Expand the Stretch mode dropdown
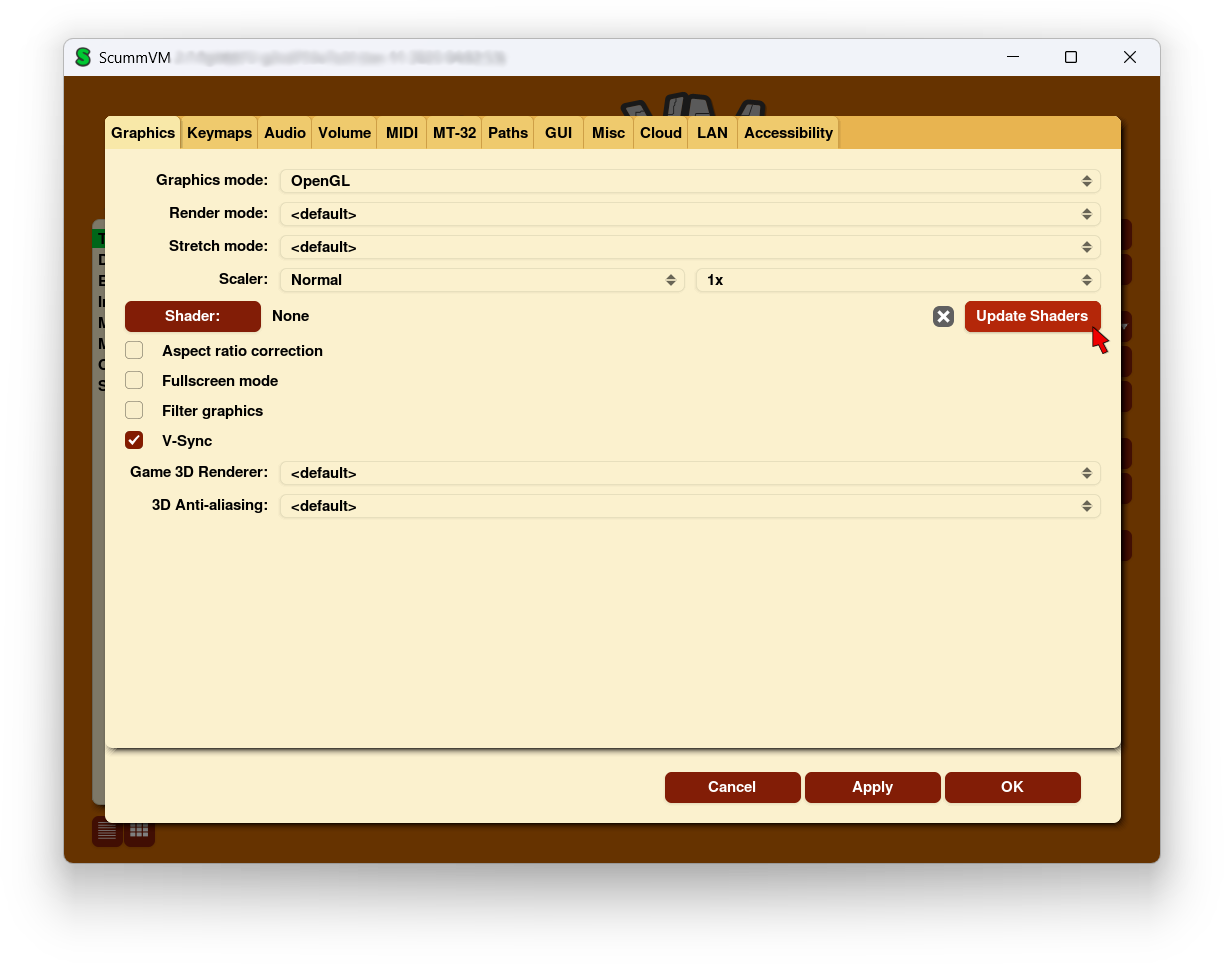The width and height of the screenshot is (1224, 964). pos(689,247)
